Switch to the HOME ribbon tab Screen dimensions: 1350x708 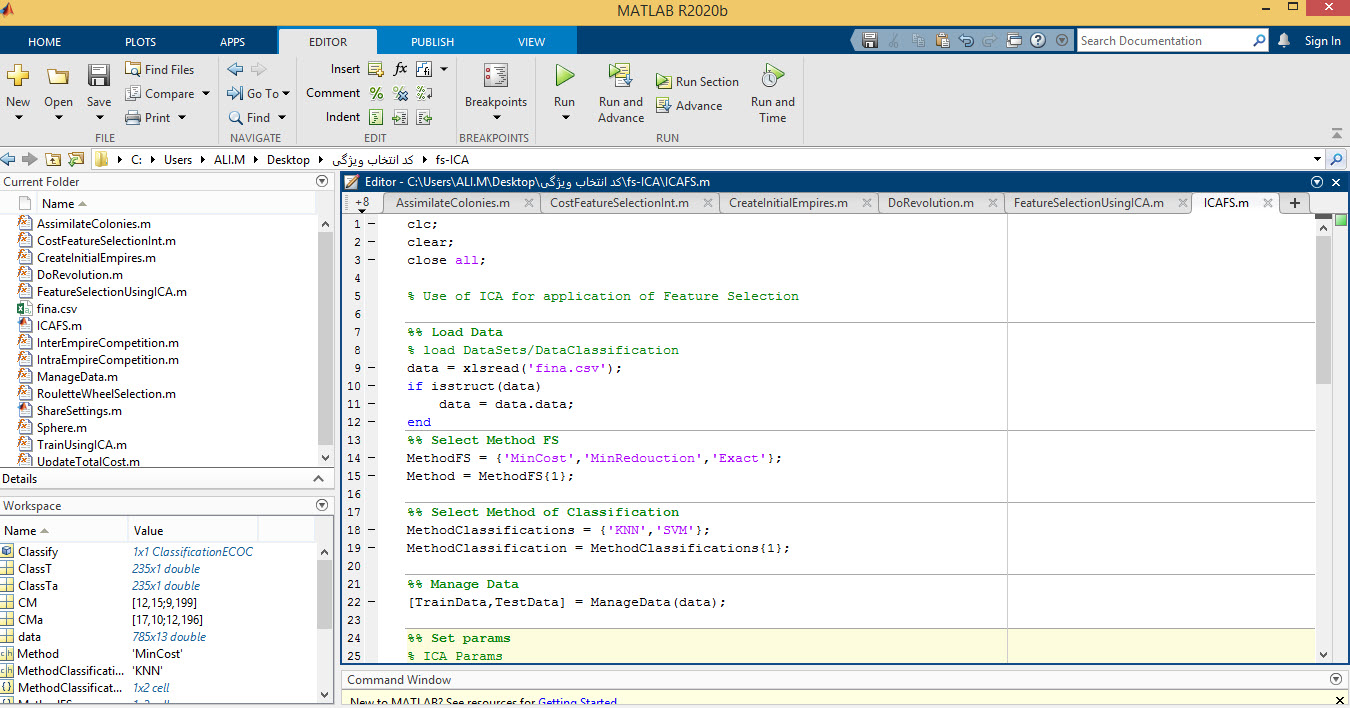pyautogui.click(x=45, y=42)
